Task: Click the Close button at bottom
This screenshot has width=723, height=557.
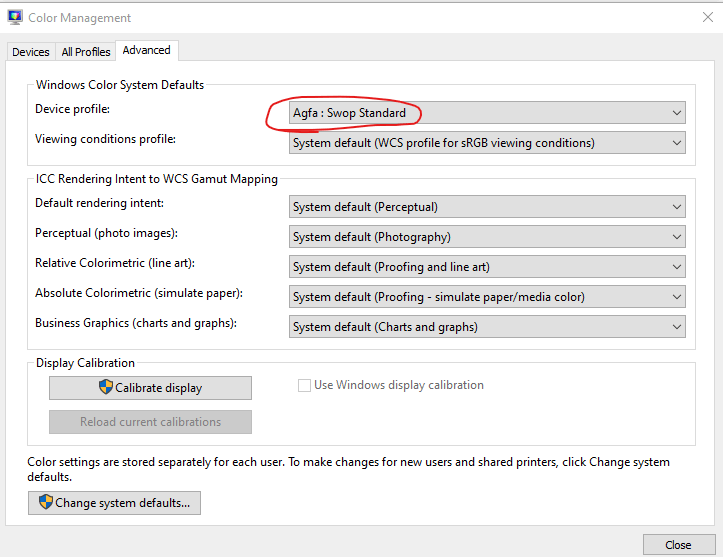Action: pos(679,545)
